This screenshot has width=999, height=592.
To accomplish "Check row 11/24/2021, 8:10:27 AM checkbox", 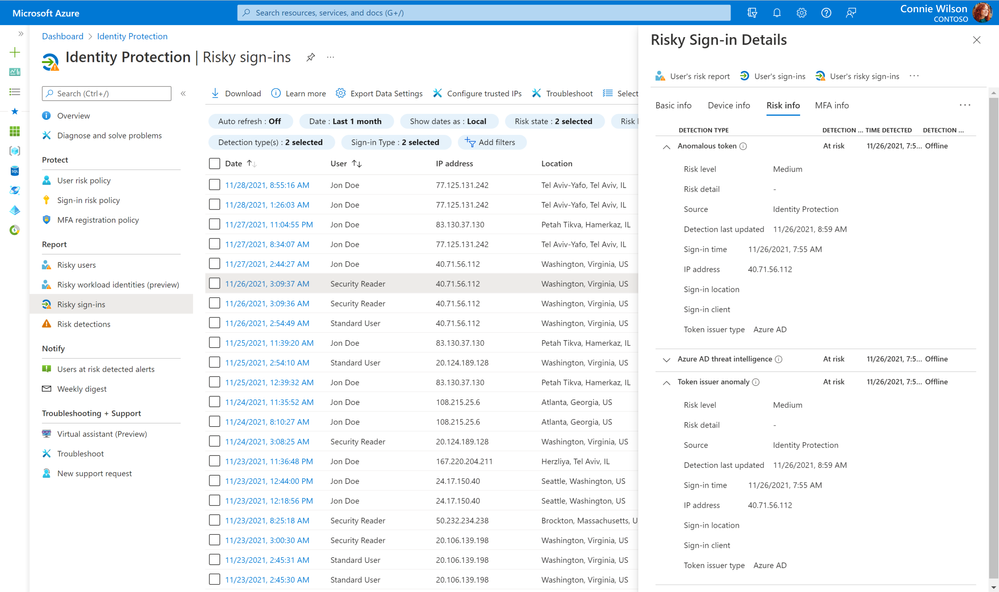I will click(214, 422).
